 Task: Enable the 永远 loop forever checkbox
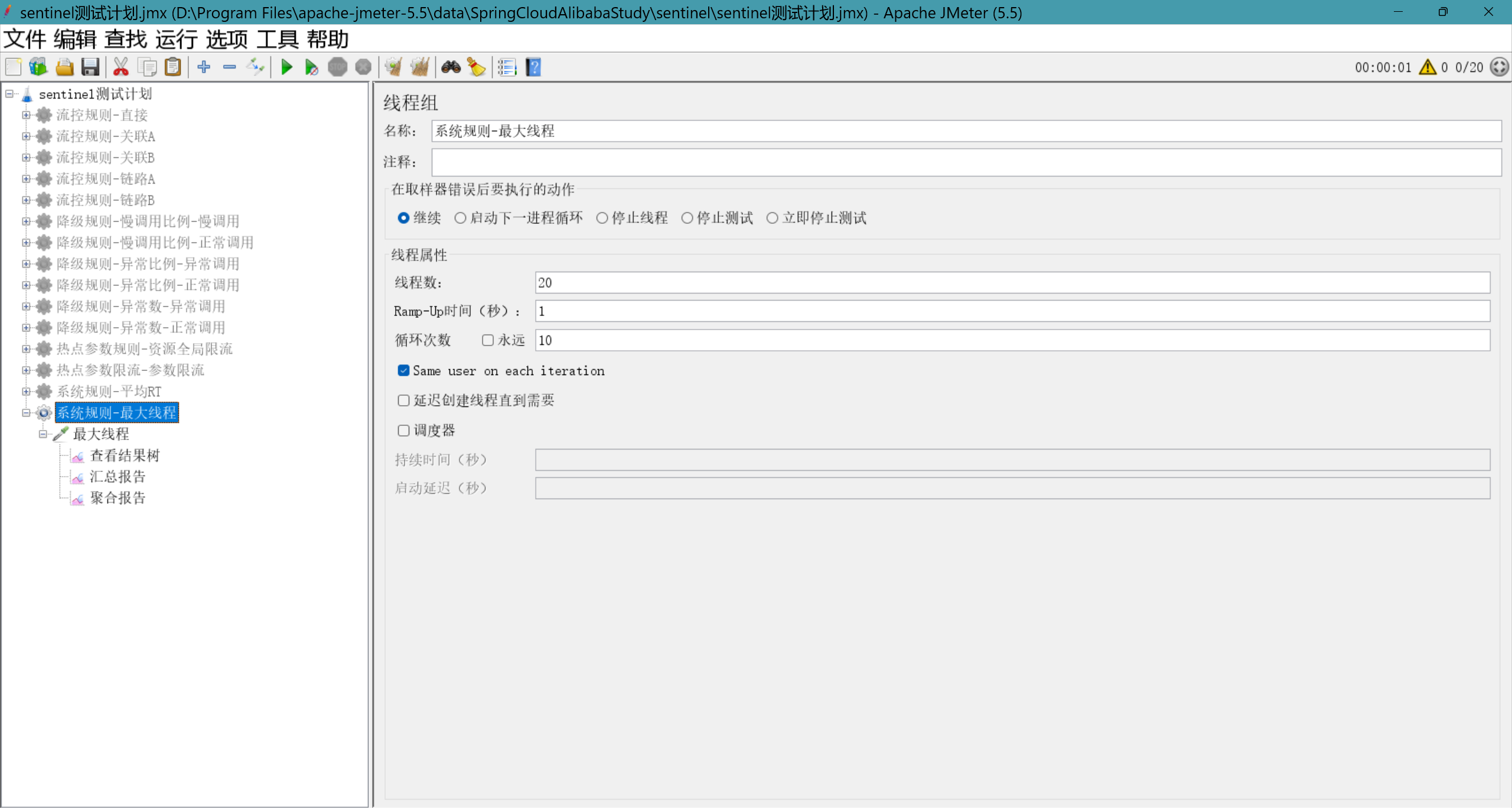pyautogui.click(x=488, y=340)
